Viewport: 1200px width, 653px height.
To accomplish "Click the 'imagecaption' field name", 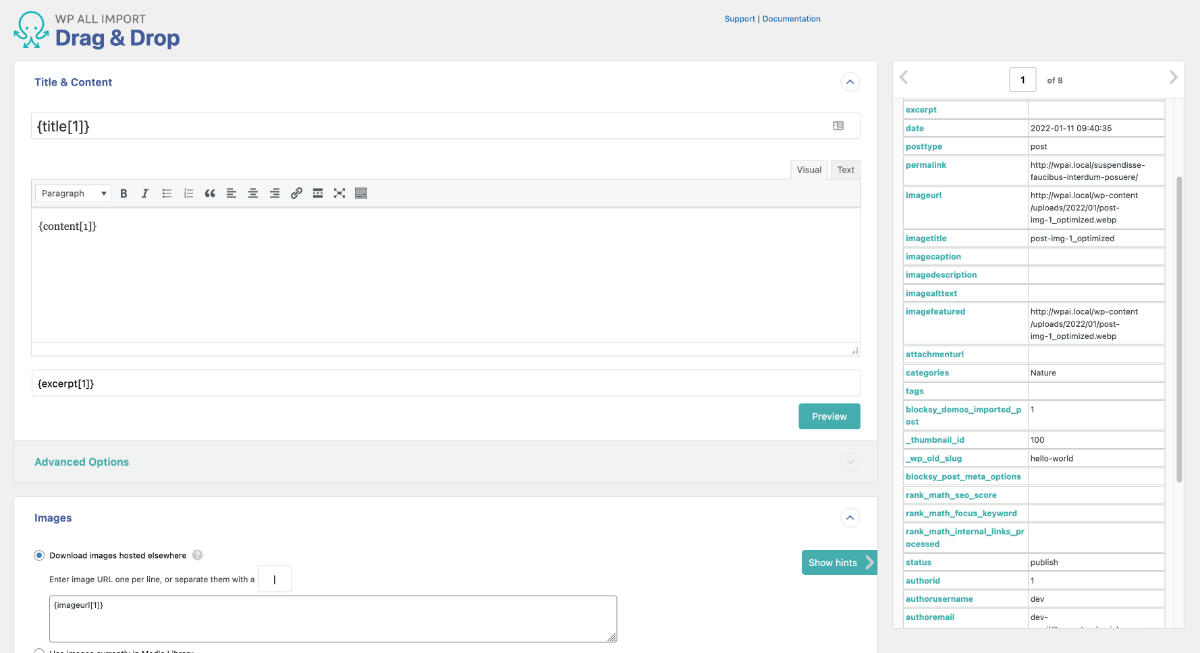I will click(x=933, y=256).
